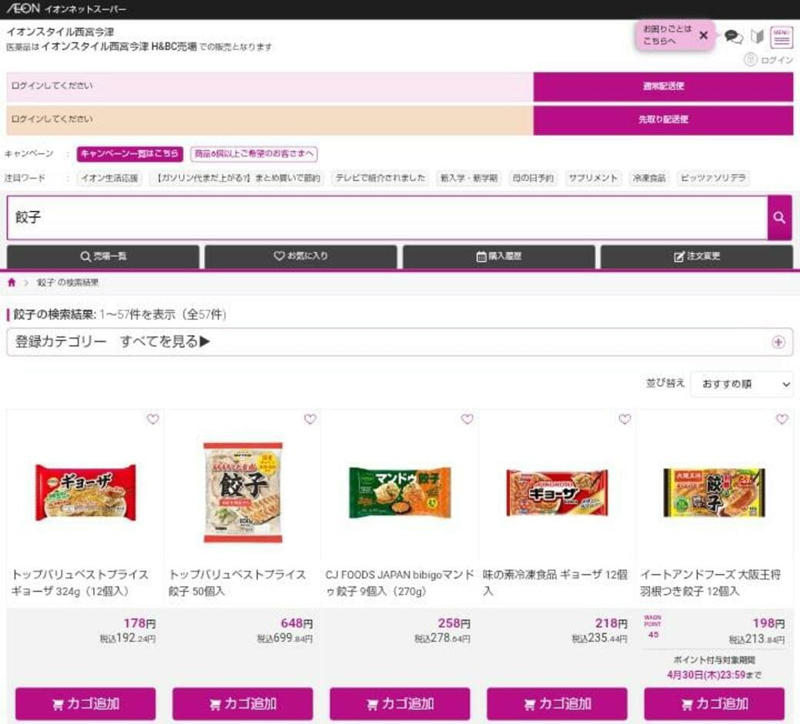Expand 登録カテゴリー すべてを見る panel
The width and height of the screenshot is (800, 724).
pyautogui.click(x=399, y=342)
